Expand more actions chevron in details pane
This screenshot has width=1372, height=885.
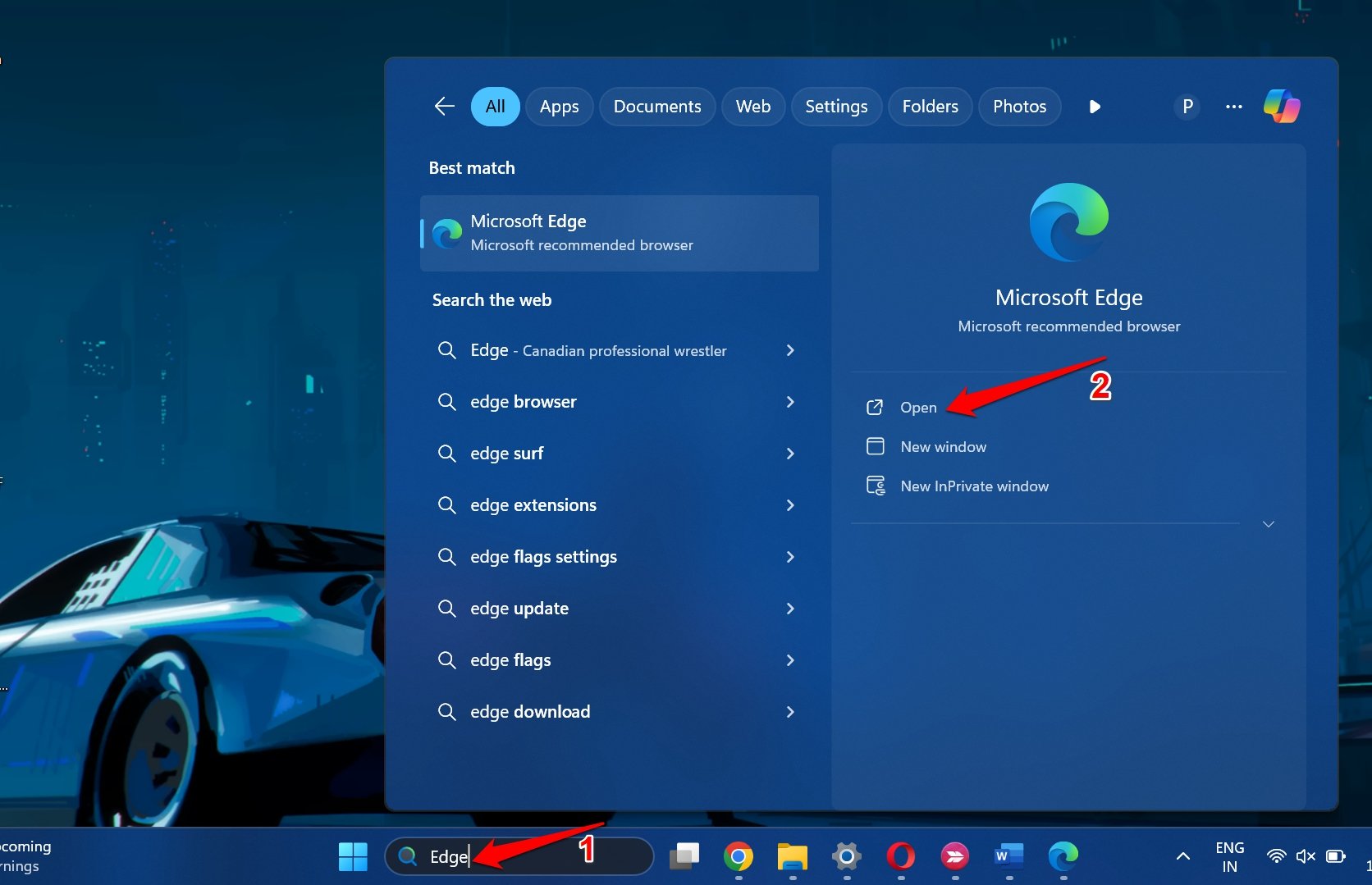pos(1268,524)
